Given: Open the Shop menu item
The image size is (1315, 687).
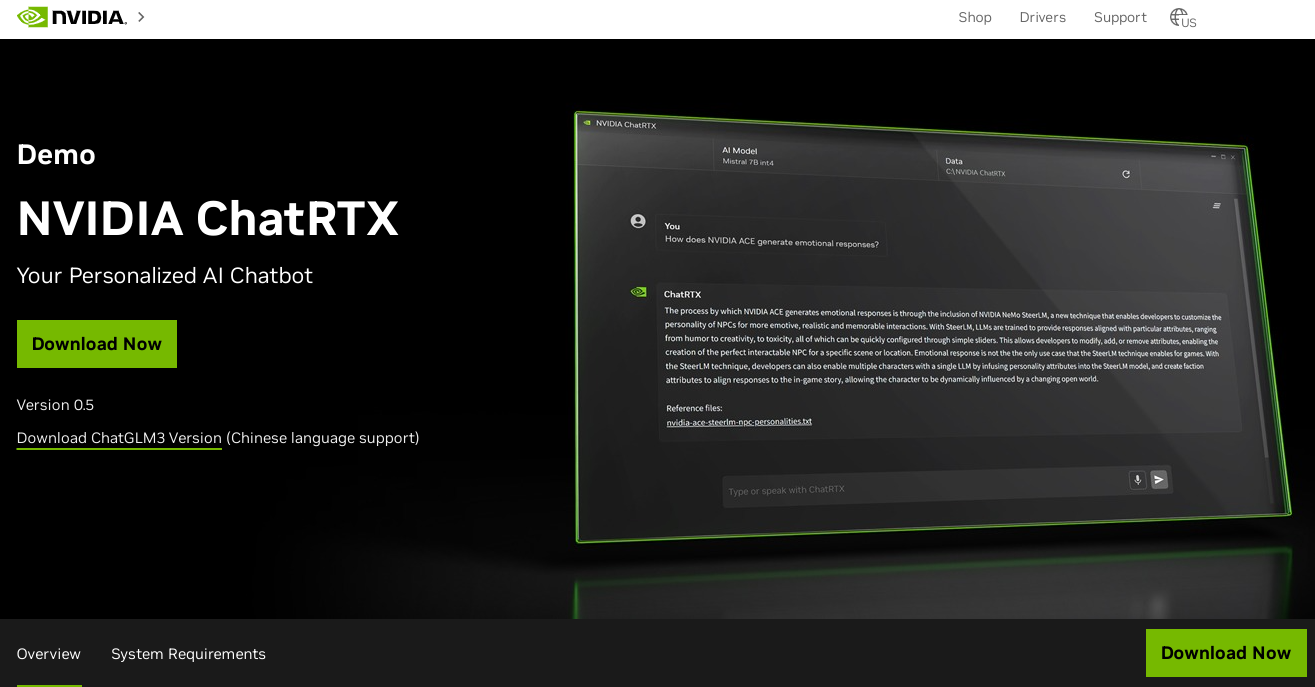Looking at the screenshot, I should [974, 18].
